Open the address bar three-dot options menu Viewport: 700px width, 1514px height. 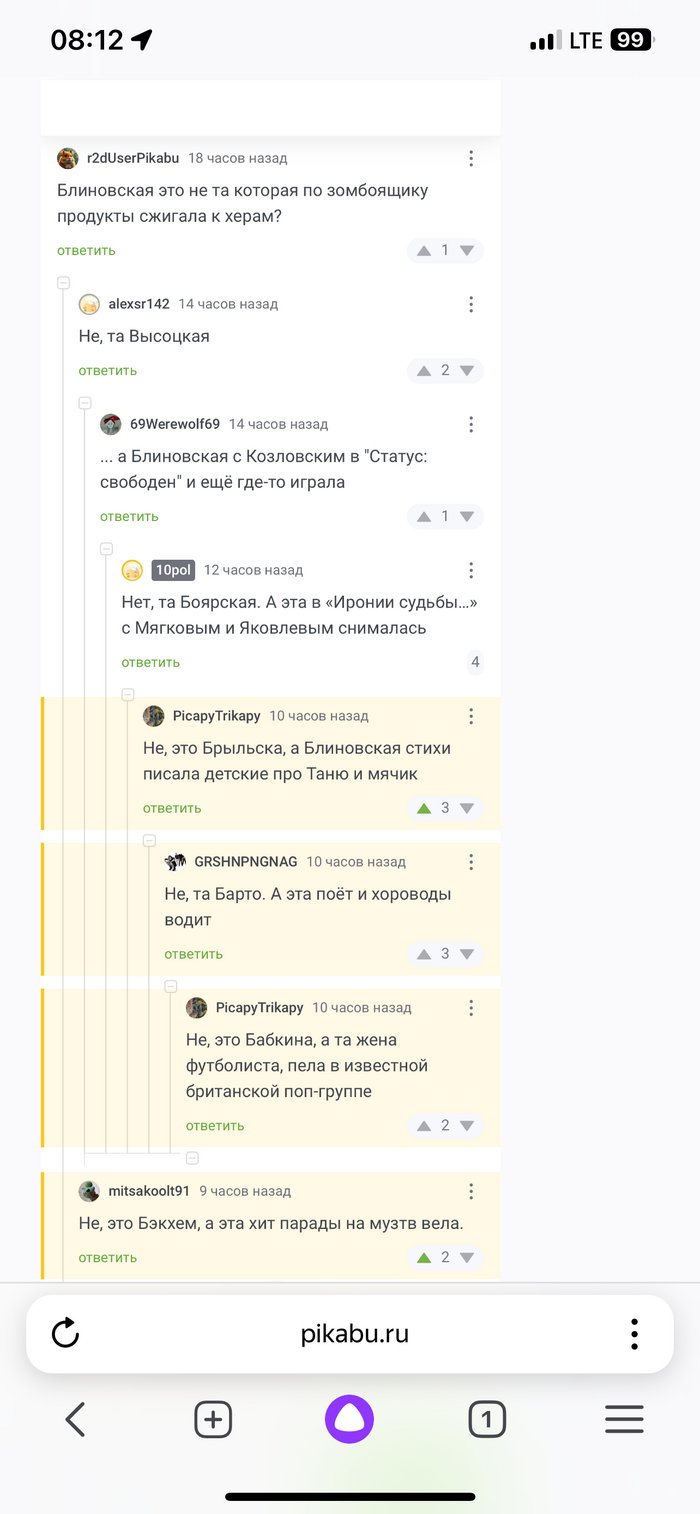click(x=634, y=1332)
